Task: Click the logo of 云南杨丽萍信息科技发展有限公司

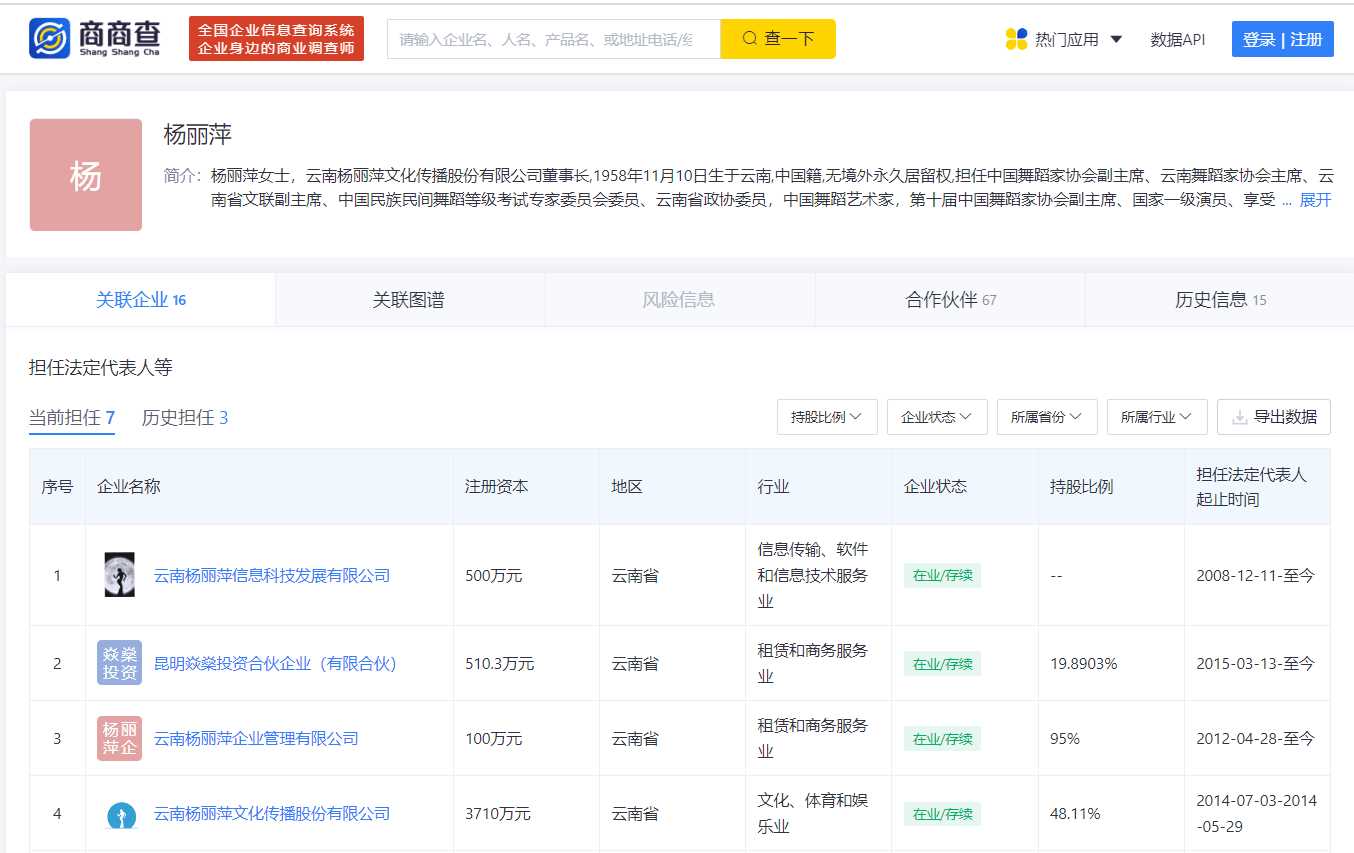Action: click(x=120, y=575)
